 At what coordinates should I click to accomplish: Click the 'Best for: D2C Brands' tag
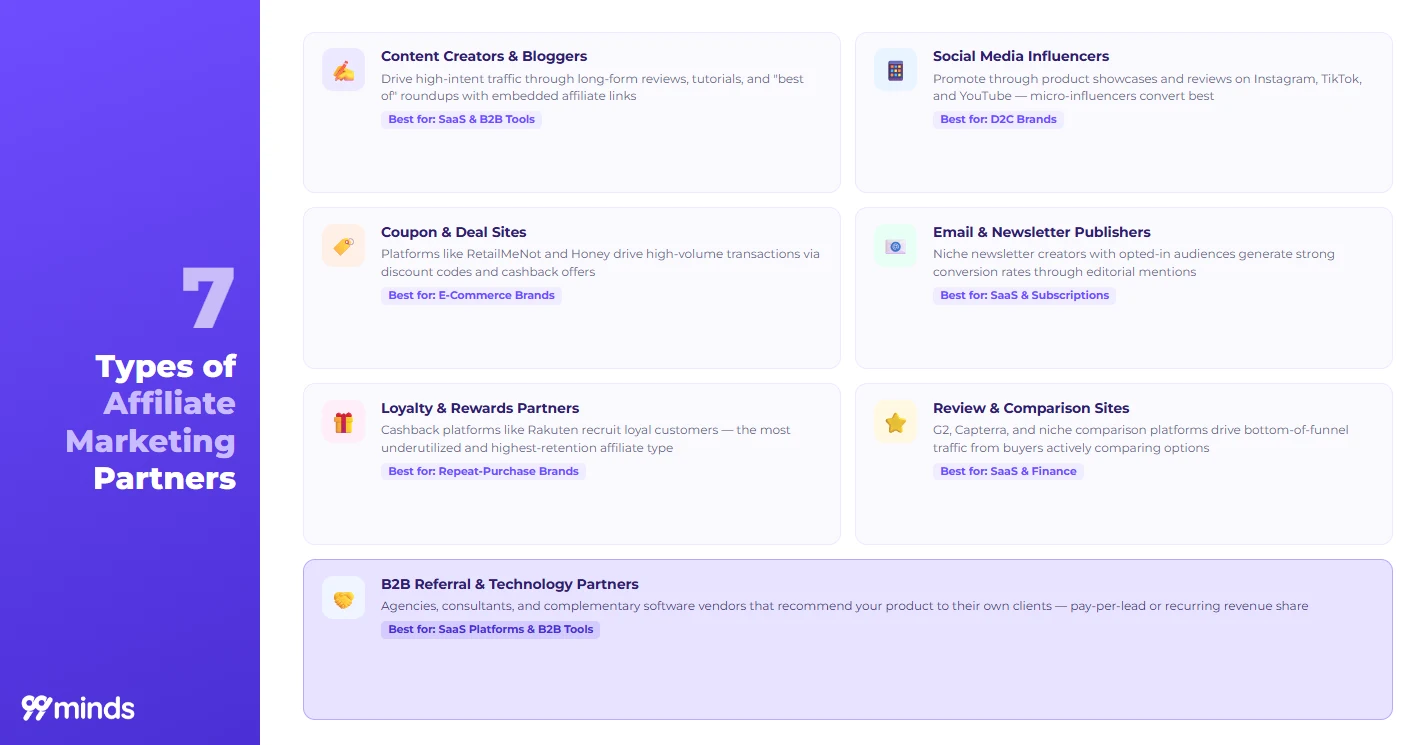pos(998,119)
